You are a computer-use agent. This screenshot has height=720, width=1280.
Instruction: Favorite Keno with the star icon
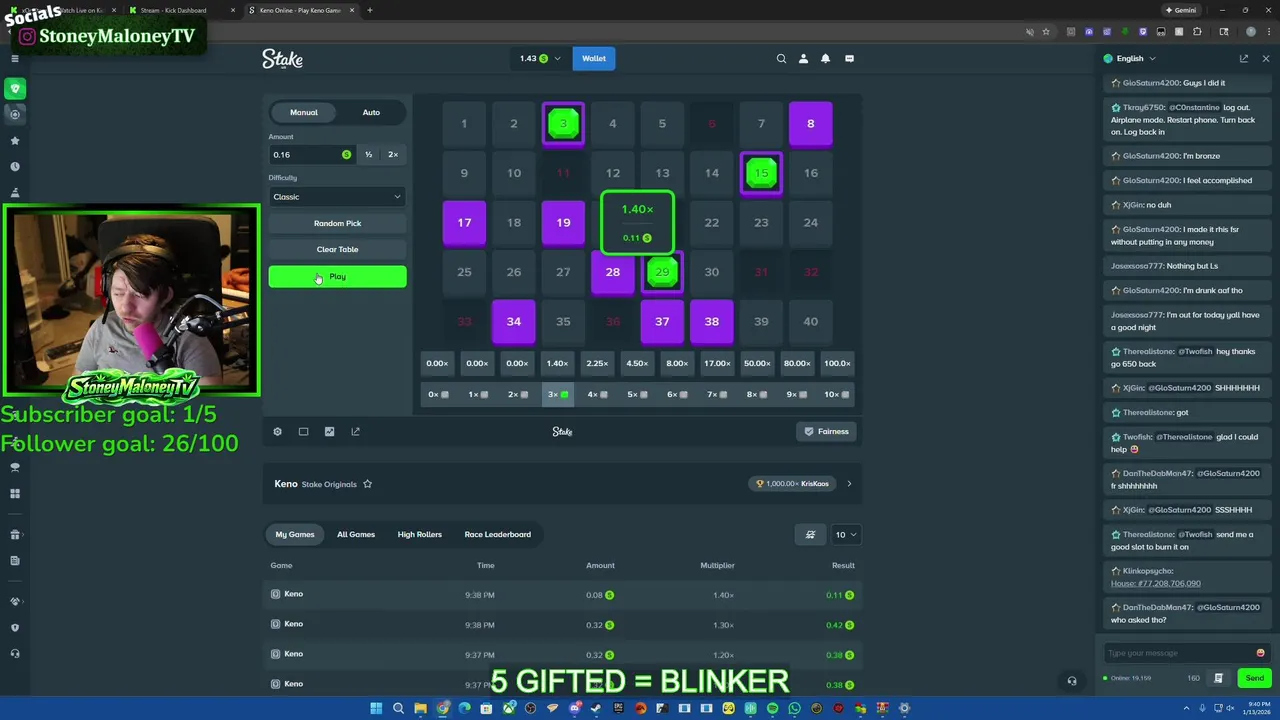[367, 484]
